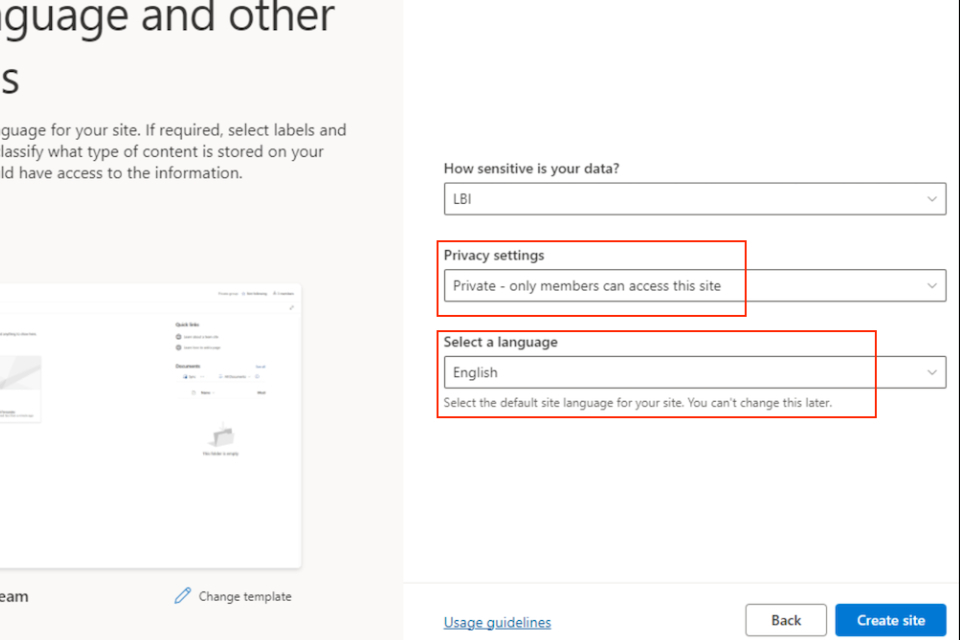Viewport: 960px width, 640px height.
Task: Click the expand icon in site preview
Action: [x=291, y=308]
